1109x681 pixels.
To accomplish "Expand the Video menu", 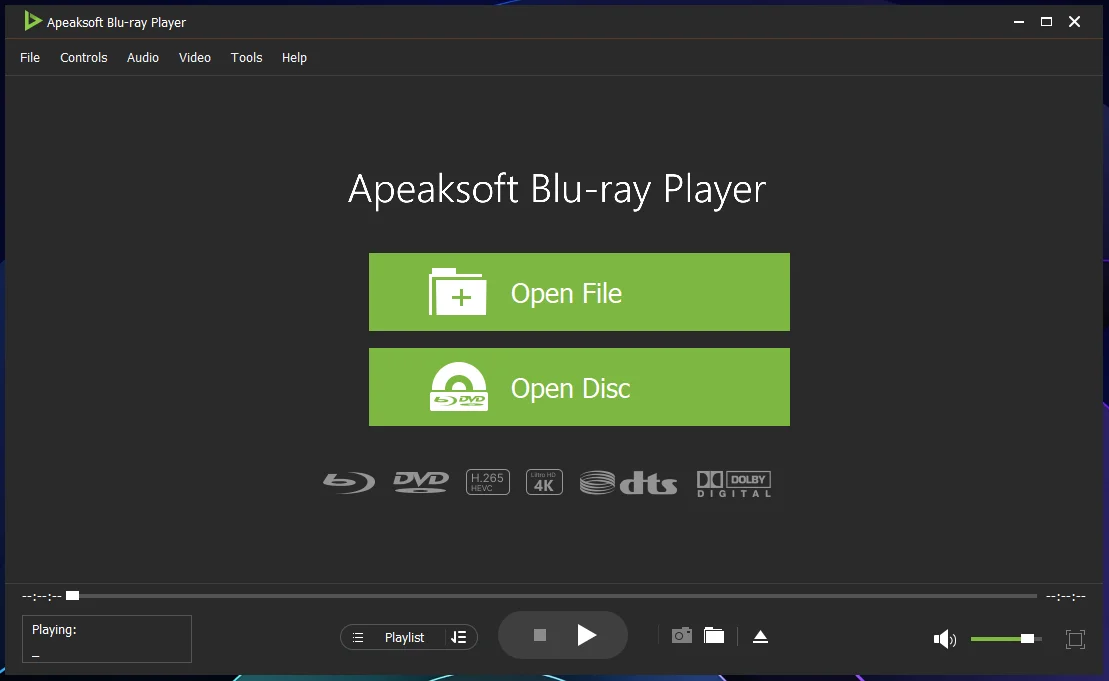I will click(x=194, y=57).
